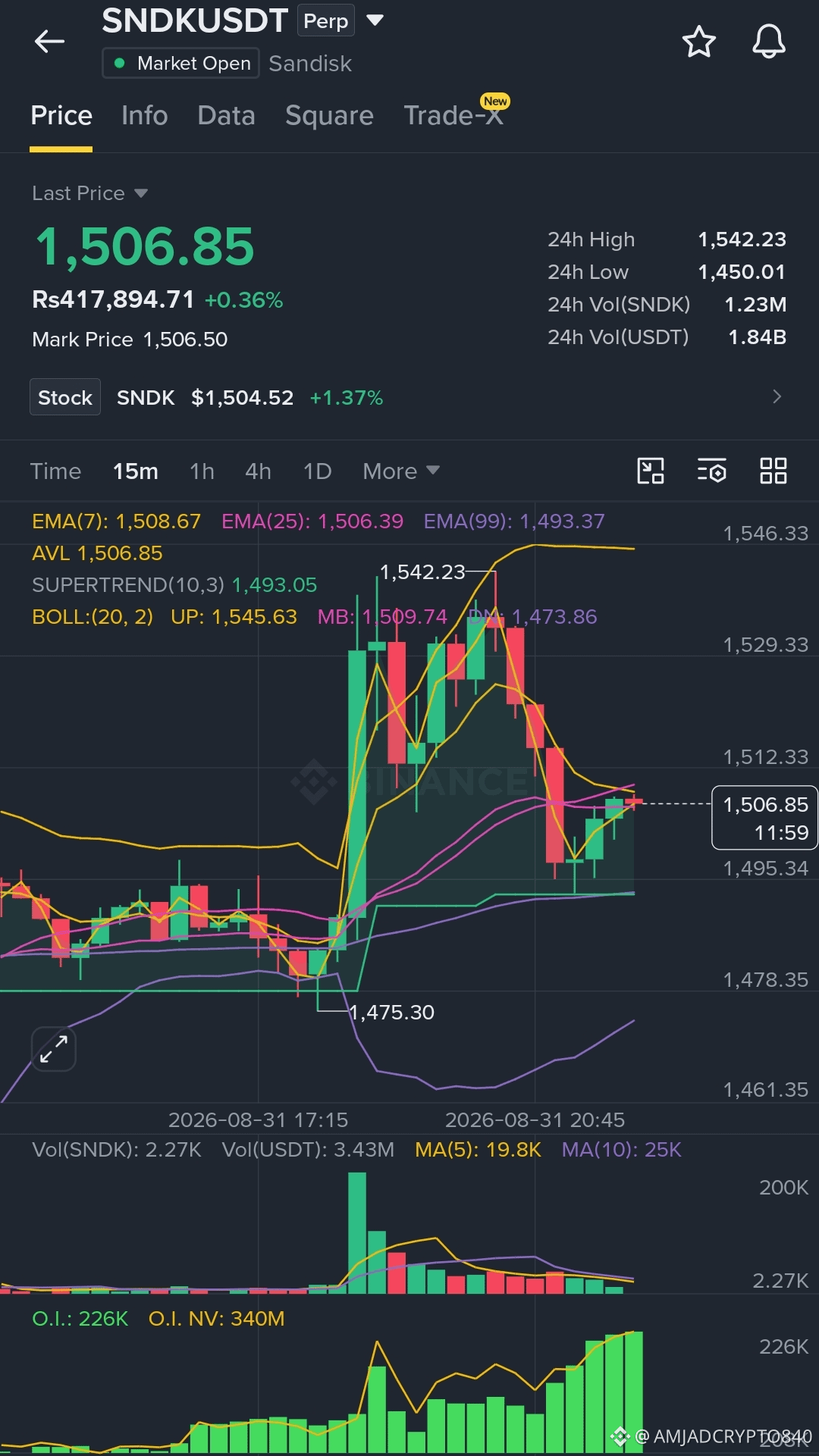819x1456 pixels.
Task: Open SNDKUSDT pair selector dropdown arrow
Action: pyautogui.click(x=375, y=20)
